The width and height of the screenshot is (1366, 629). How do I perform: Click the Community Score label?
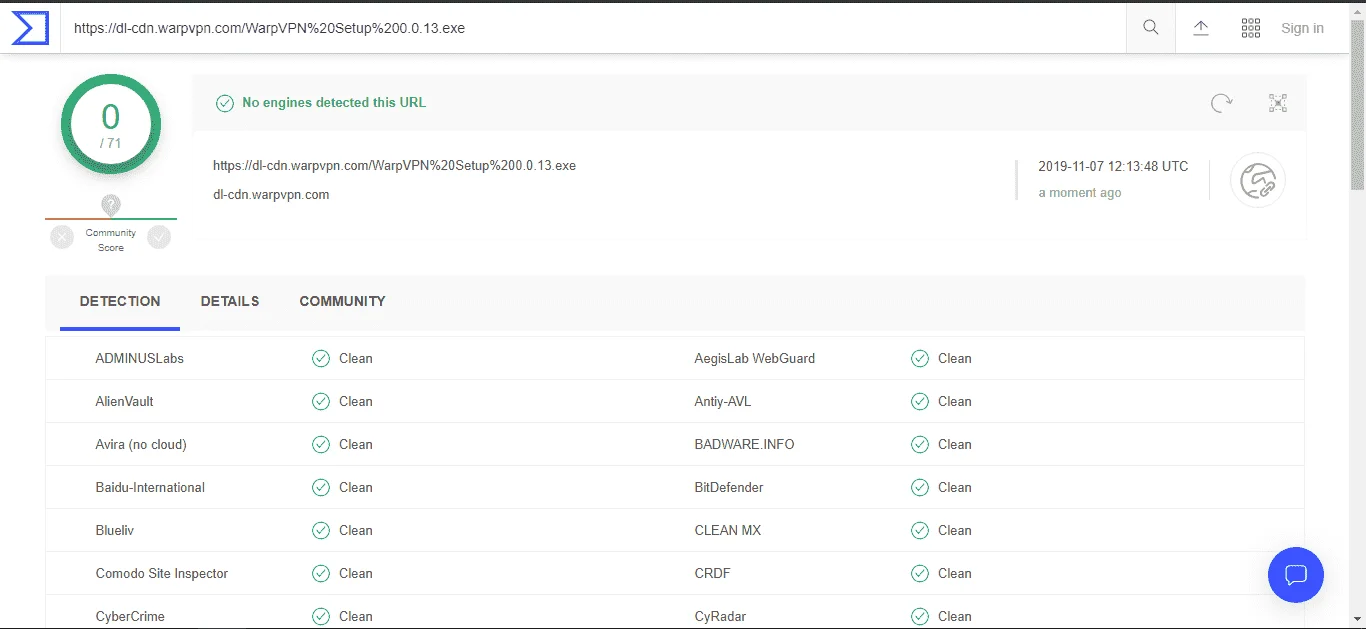(x=111, y=240)
